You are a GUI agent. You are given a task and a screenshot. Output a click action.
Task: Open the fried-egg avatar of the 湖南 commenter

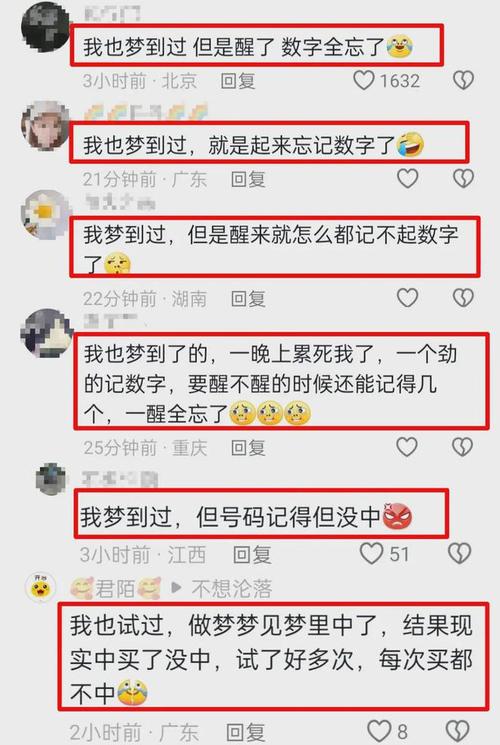coord(45,213)
